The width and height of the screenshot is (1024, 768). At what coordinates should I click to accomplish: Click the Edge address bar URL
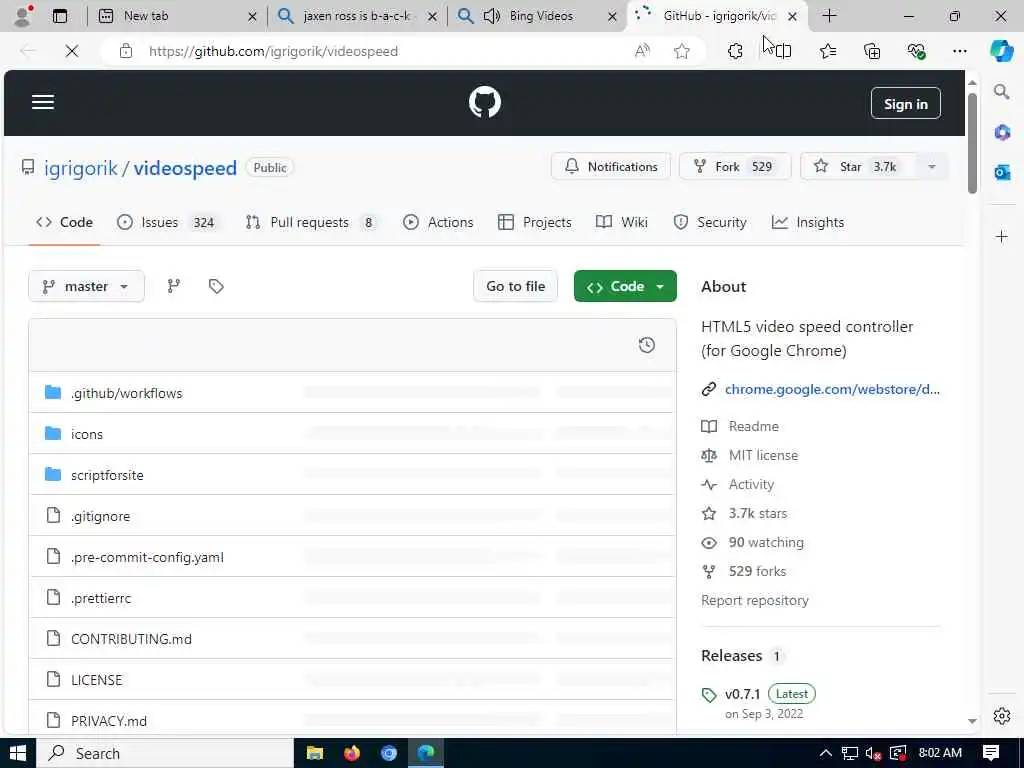(273, 51)
